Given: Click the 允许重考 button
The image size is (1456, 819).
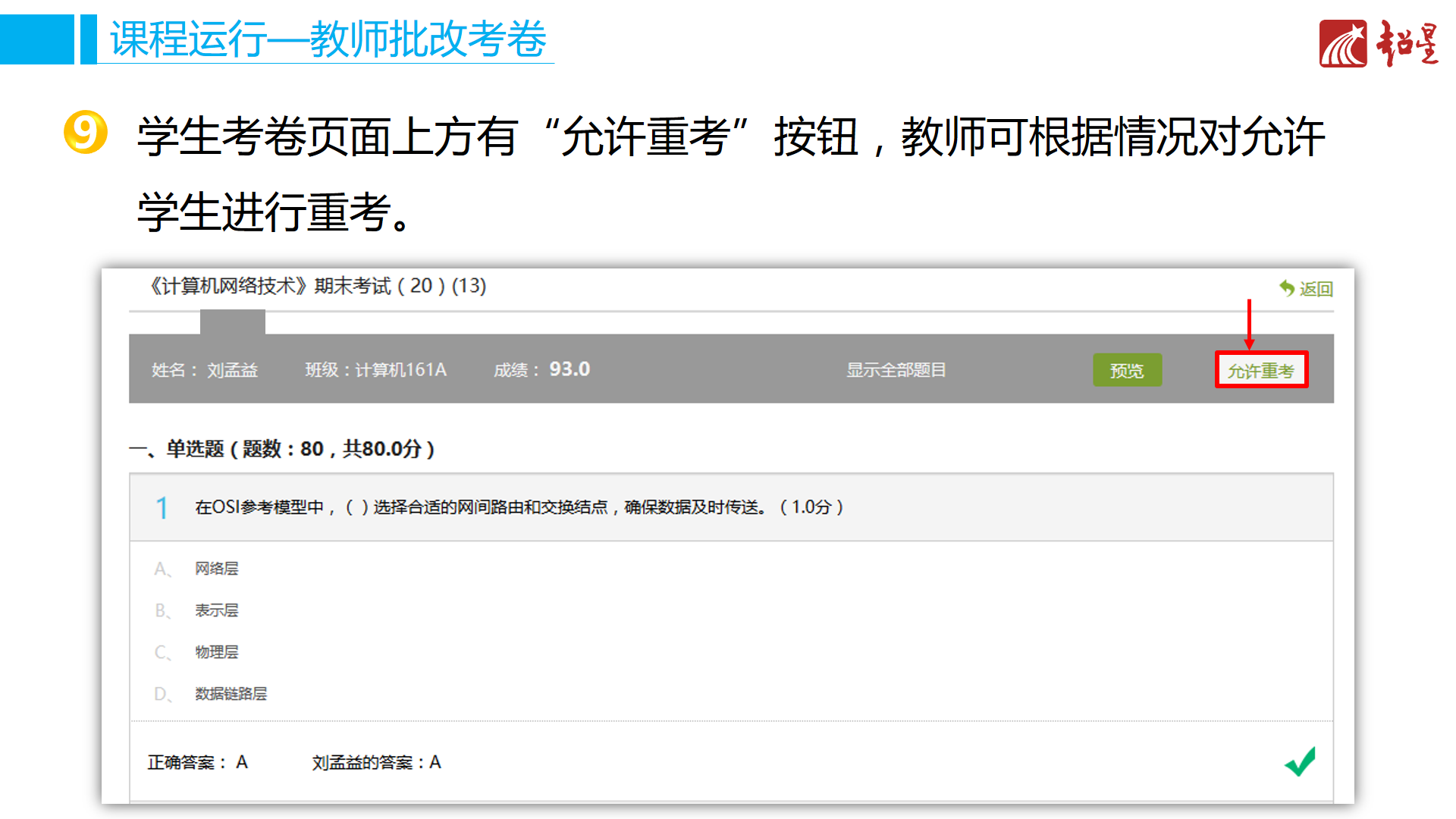Looking at the screenshot, I should (1261, 370).
